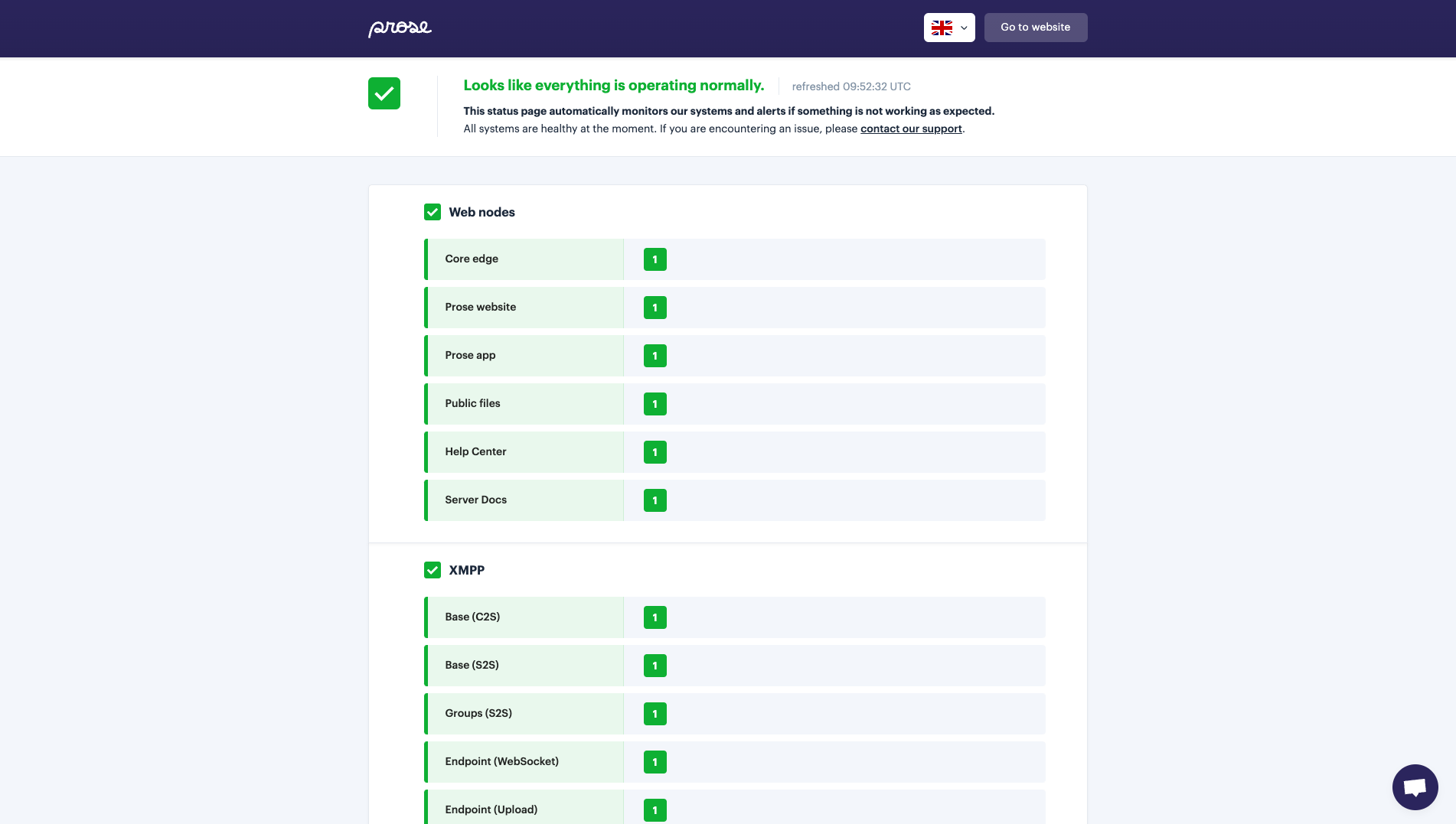1456x824 pixels.
Task: Click the Base (C2S) replica badge
Action: click(x=655, y=617)
